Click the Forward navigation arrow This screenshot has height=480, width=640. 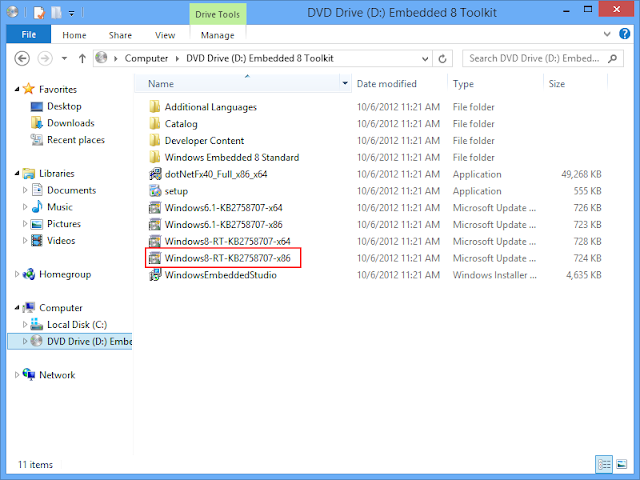point(45,58)
